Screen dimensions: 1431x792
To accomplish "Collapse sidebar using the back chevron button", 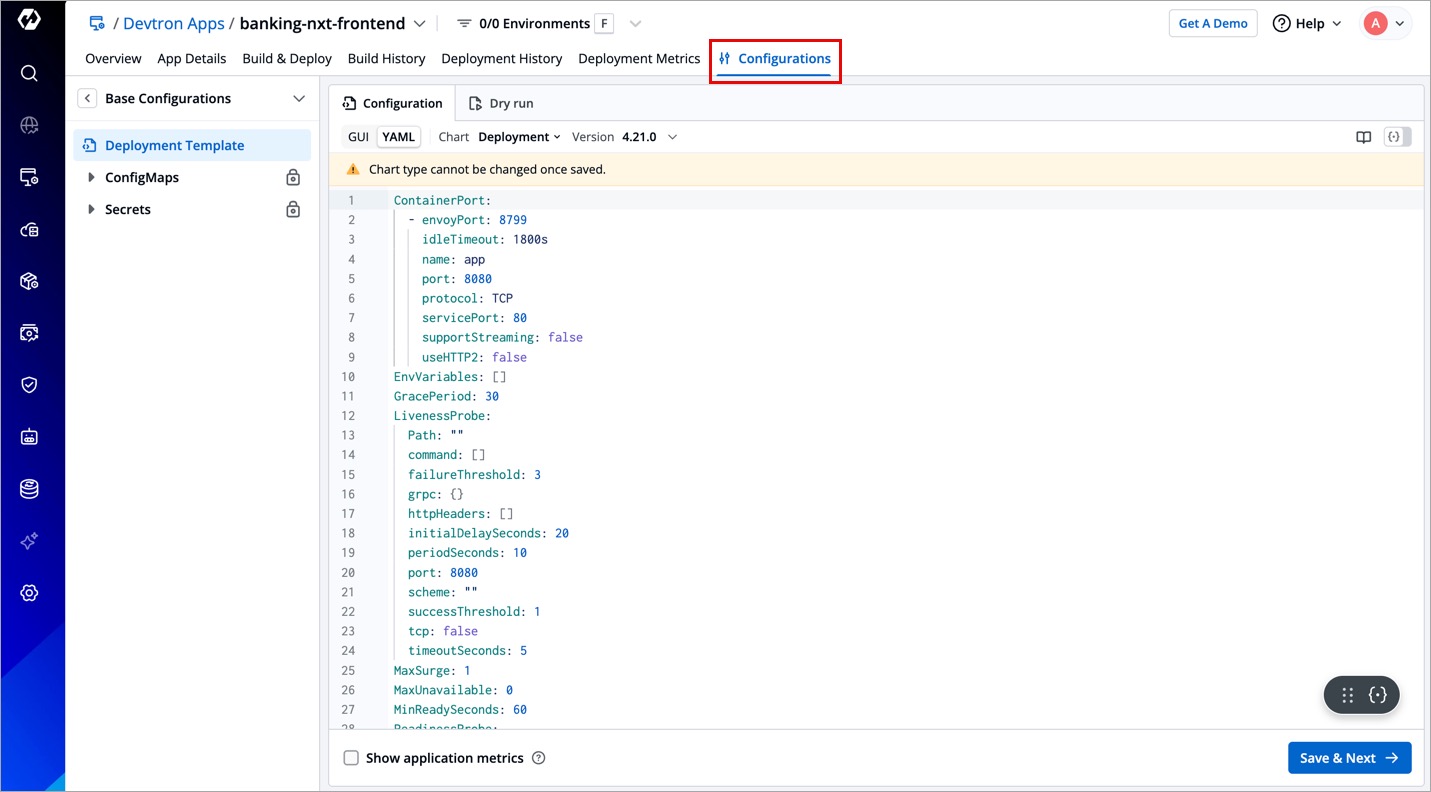I will point(88,98).
